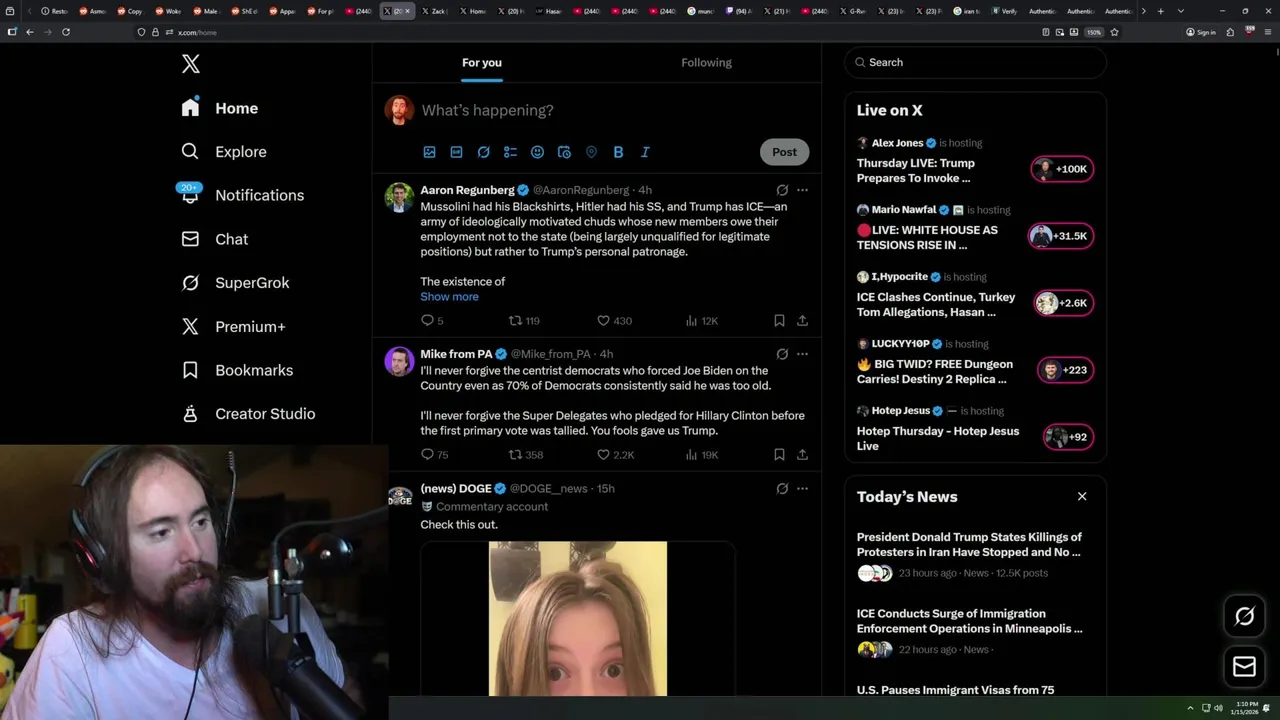Go back in browser toolbar
Screen dimensions: 1280x720
point(30,32)
